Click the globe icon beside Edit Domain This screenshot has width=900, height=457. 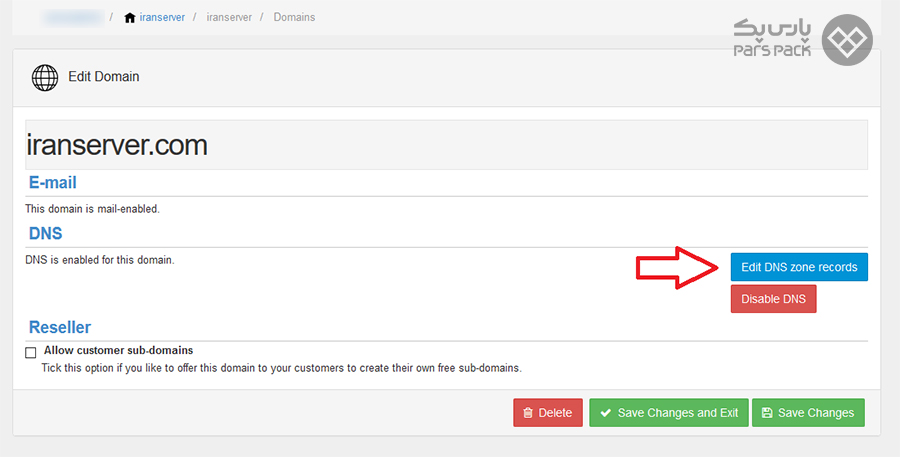point(45,77)
